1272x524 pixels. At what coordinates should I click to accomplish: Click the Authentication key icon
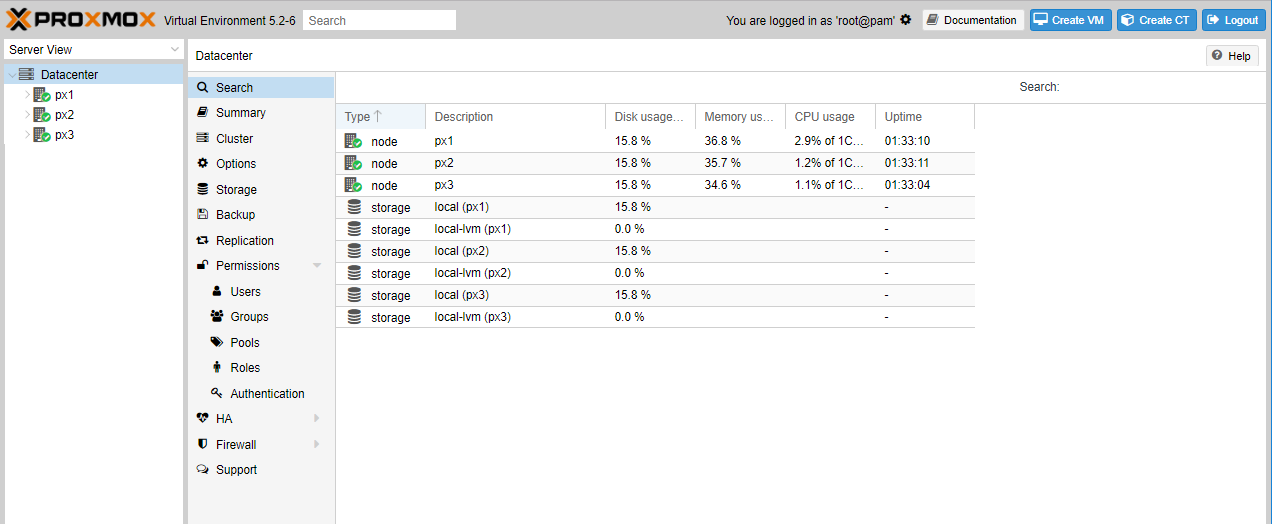point(217,393)
